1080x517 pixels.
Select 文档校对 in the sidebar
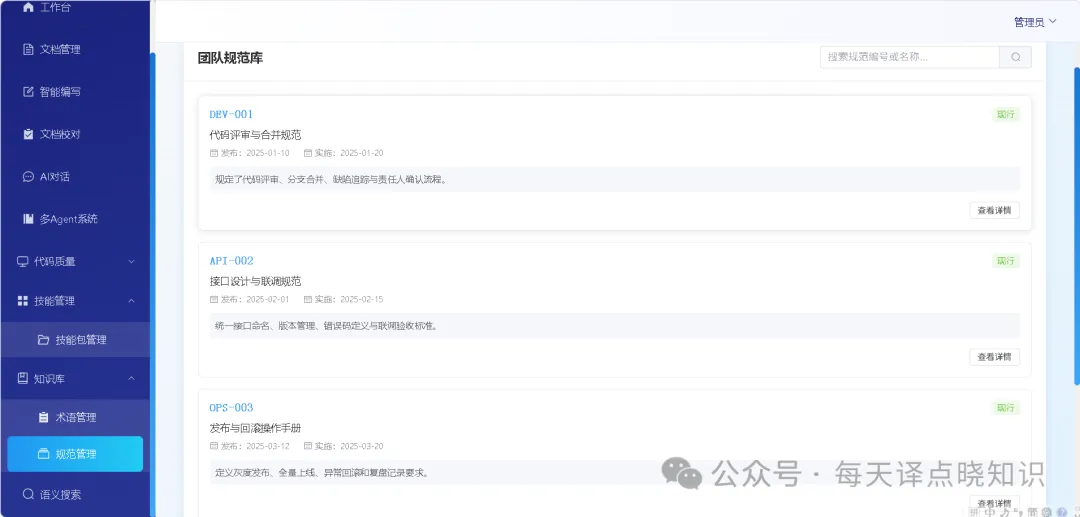tap(75, 134)
